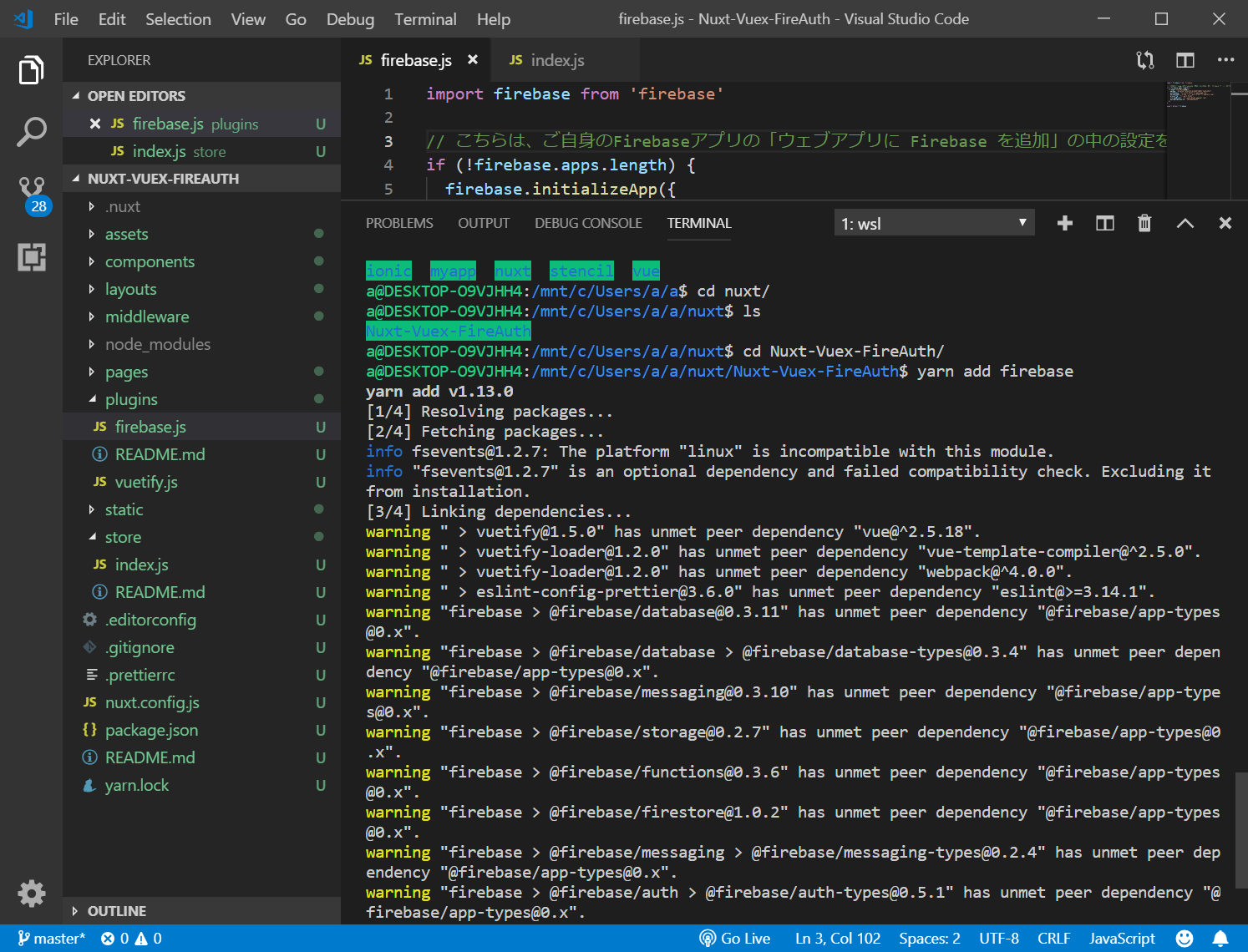Open the Explorer view in activity bar
This screenshot has height=952, width=1248.
click(31, 70)
